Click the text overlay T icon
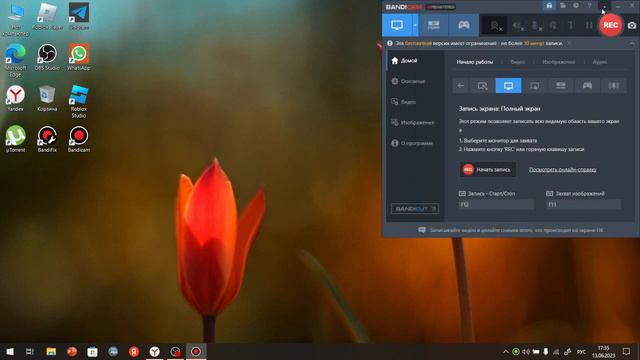This screenshot has height=360, width=640. tap(571, 26)
